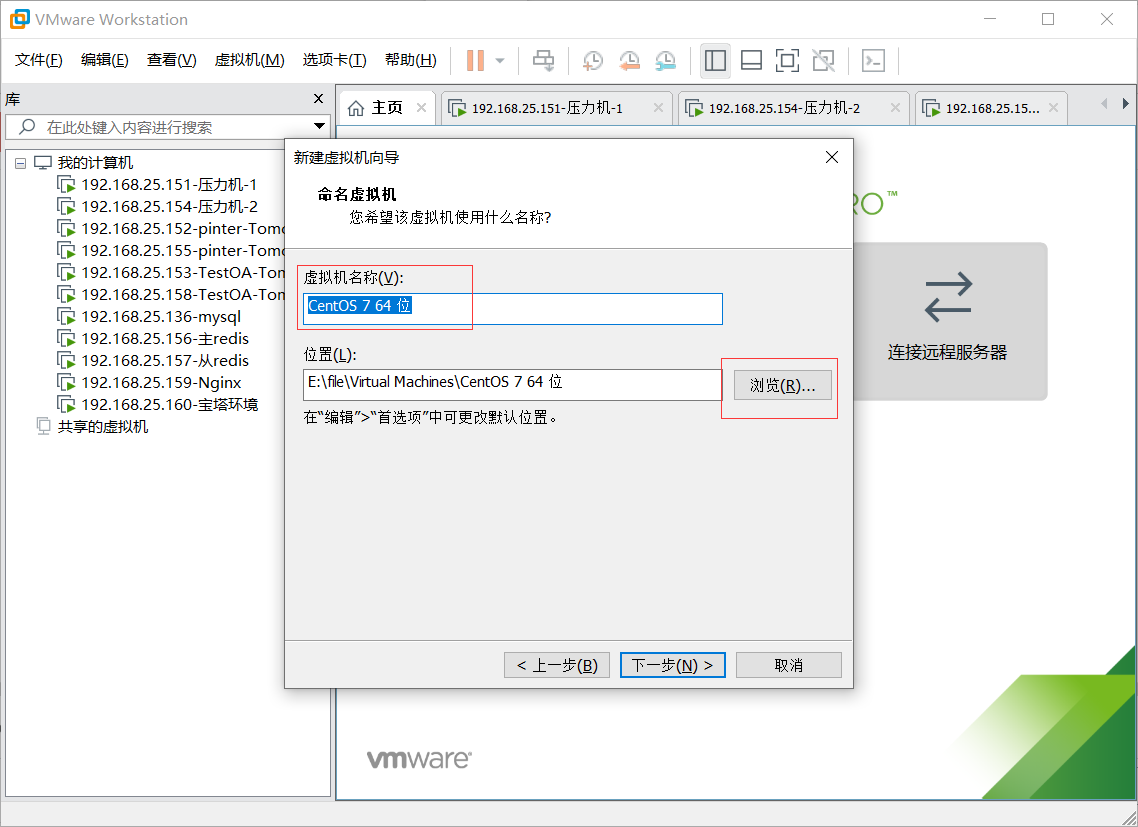Open the 选项卡(T) menu
Image resolution: width=1138 pixels, height=827 pixels.
pyautogui.click(x=335, y=60)
